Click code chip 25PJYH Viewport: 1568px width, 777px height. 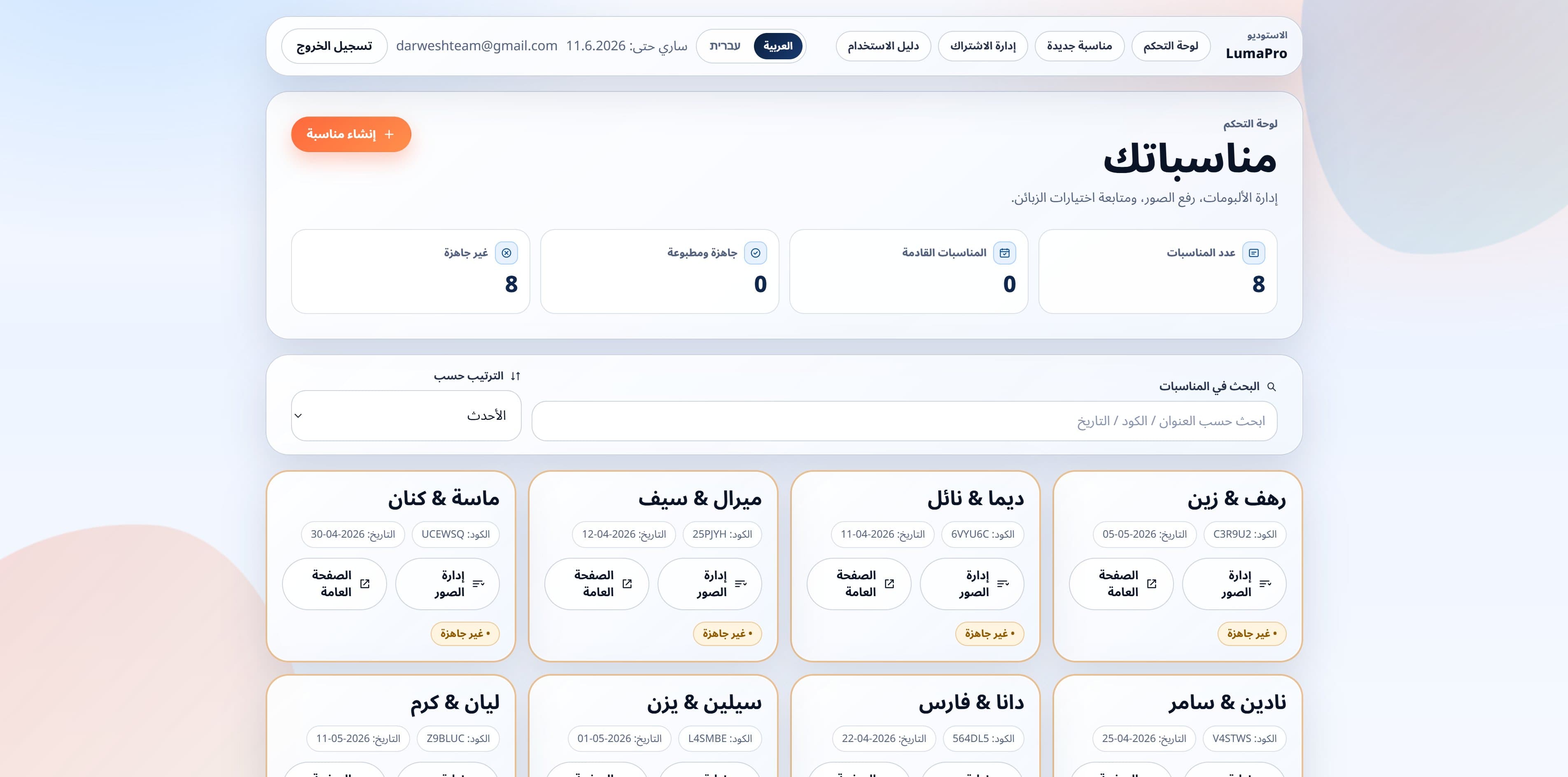[x=722, y=534]
